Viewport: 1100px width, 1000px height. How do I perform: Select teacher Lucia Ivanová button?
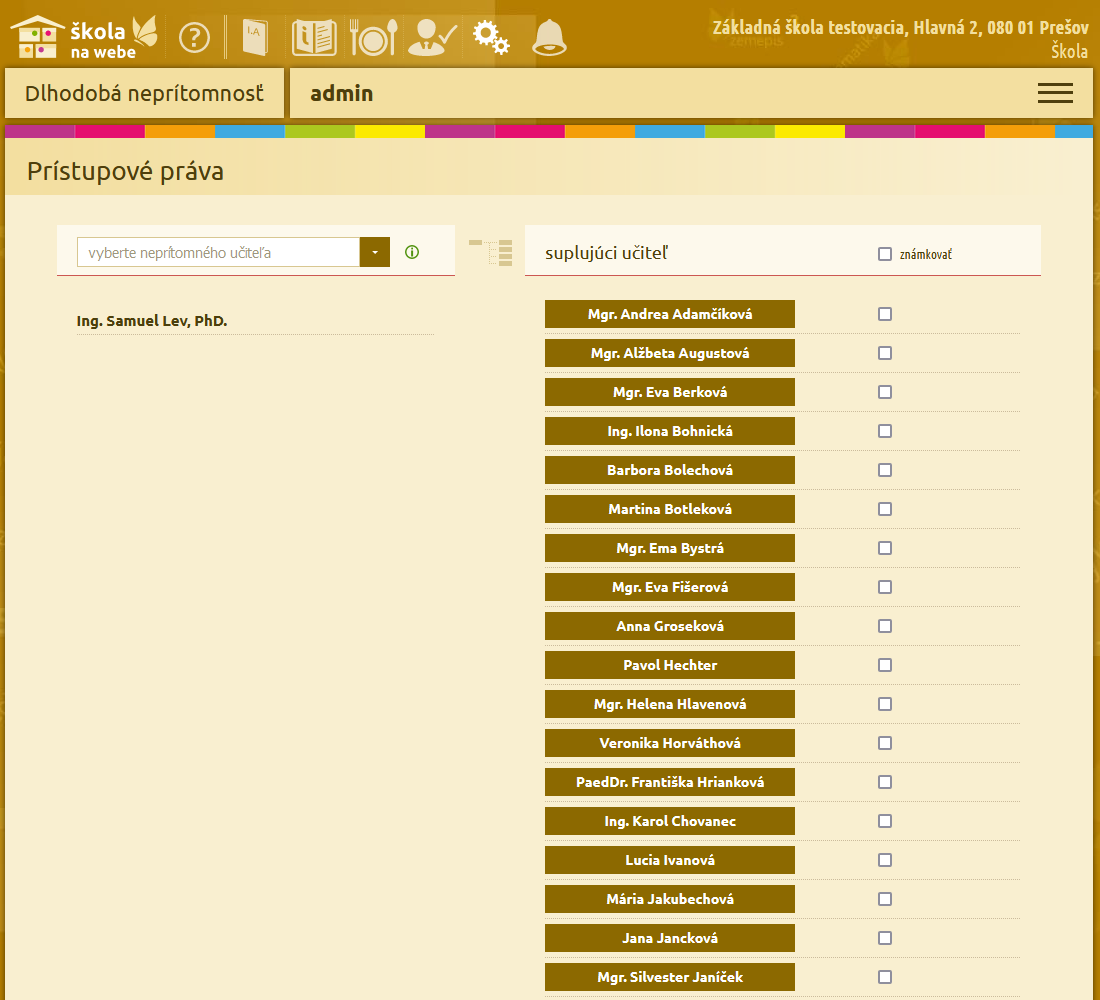coord(670,860)
